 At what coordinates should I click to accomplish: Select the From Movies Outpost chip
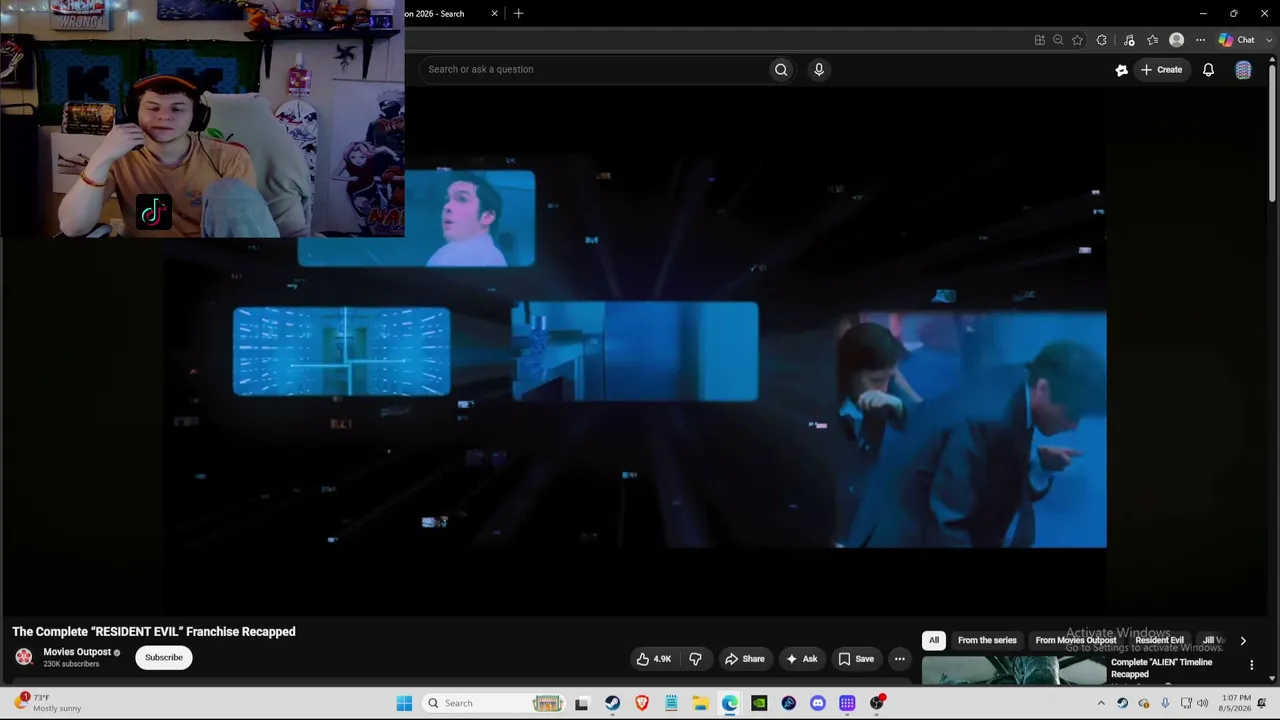[1076, 640]
